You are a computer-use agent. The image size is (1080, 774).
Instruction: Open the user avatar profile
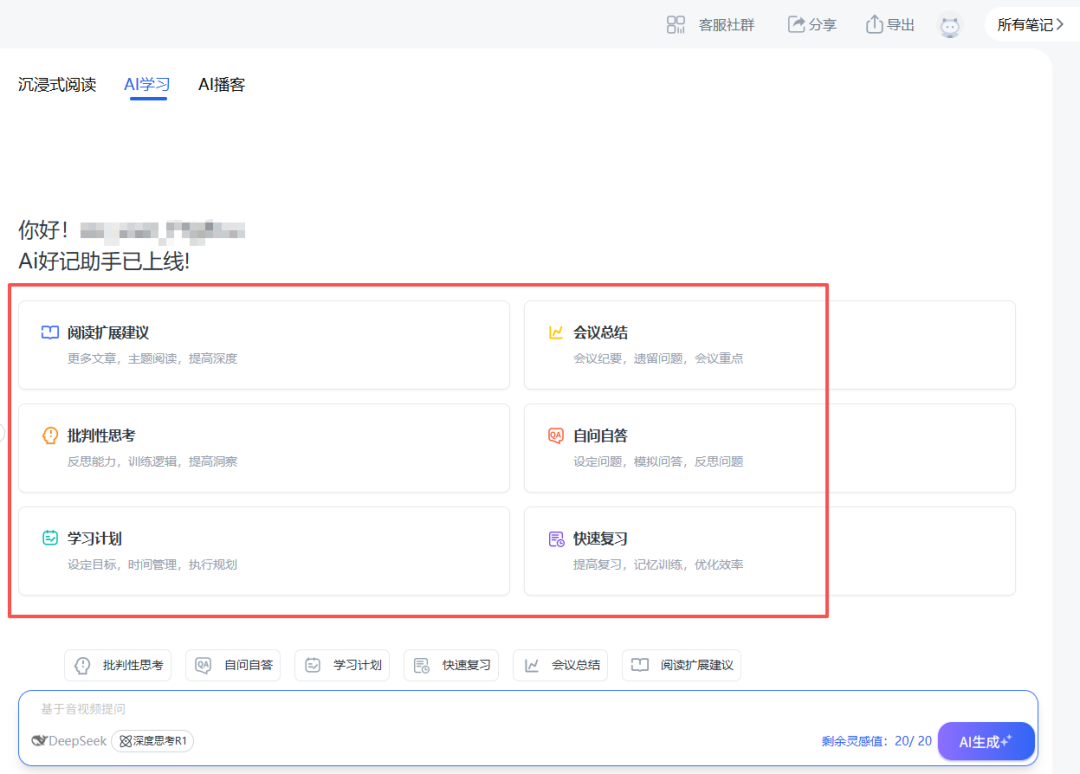950,26
